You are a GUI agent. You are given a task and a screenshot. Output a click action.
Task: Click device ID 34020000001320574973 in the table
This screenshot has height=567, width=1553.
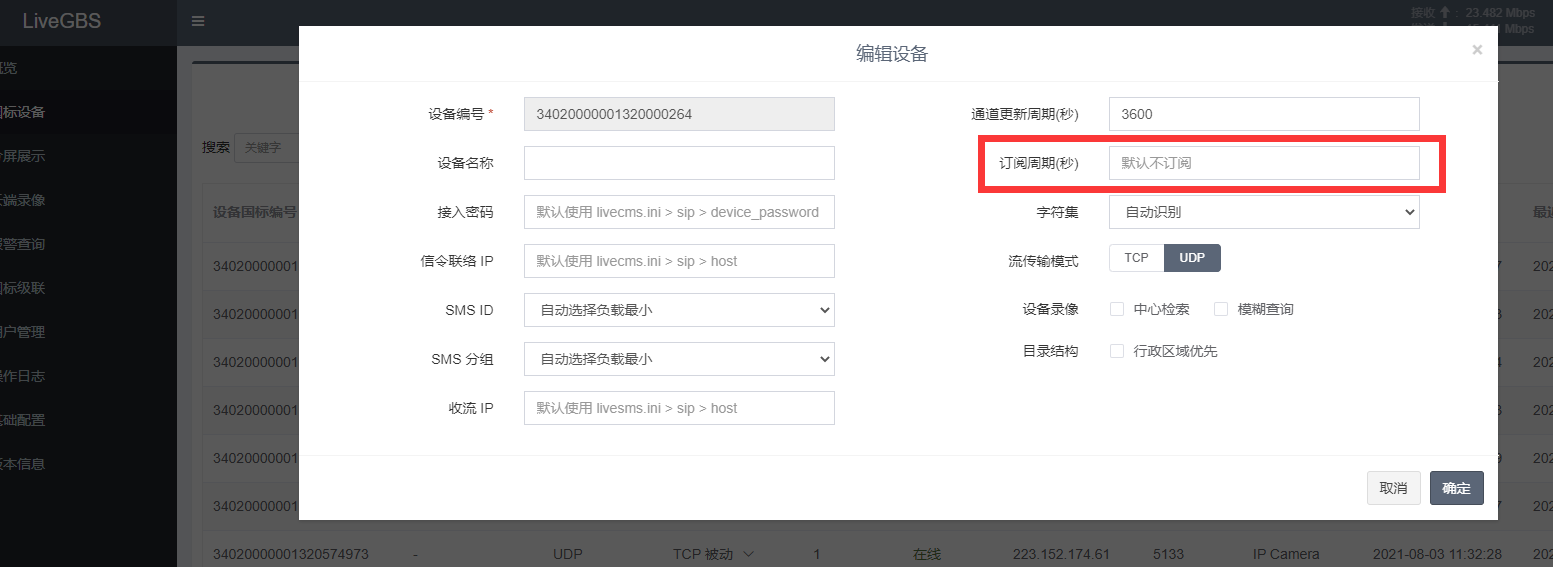pyautogui.click(x=291, y=554)
